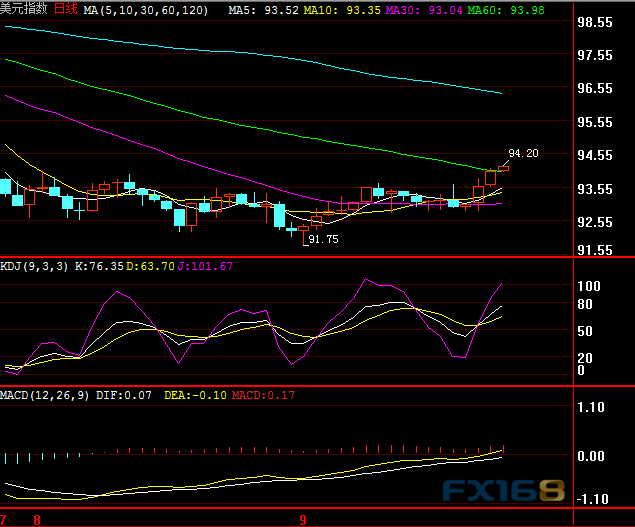Image resolution: width=635 pixels, height=527 pixels.
Task: Select the 日线 period label
Action: click(x=66, y=9)
